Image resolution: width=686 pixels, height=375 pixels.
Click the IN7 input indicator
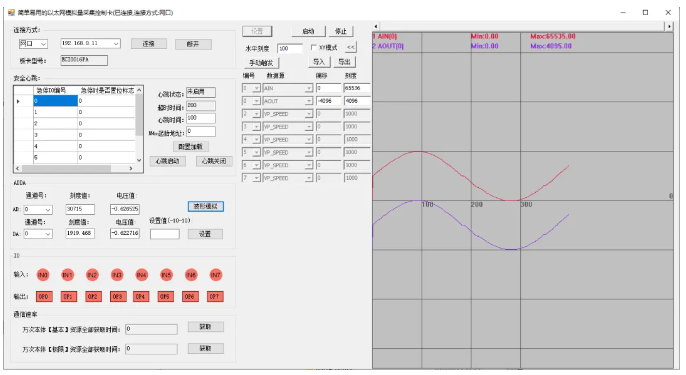click(216, 275)
